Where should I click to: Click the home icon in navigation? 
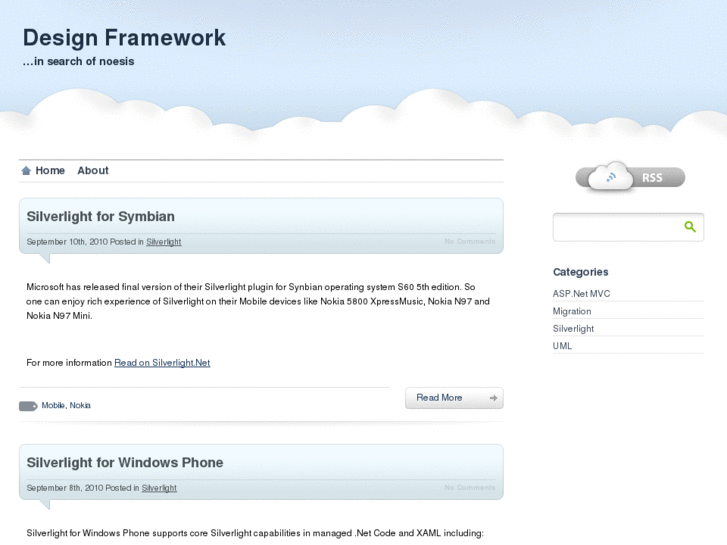pyautogui.click(x=26, y=171)
